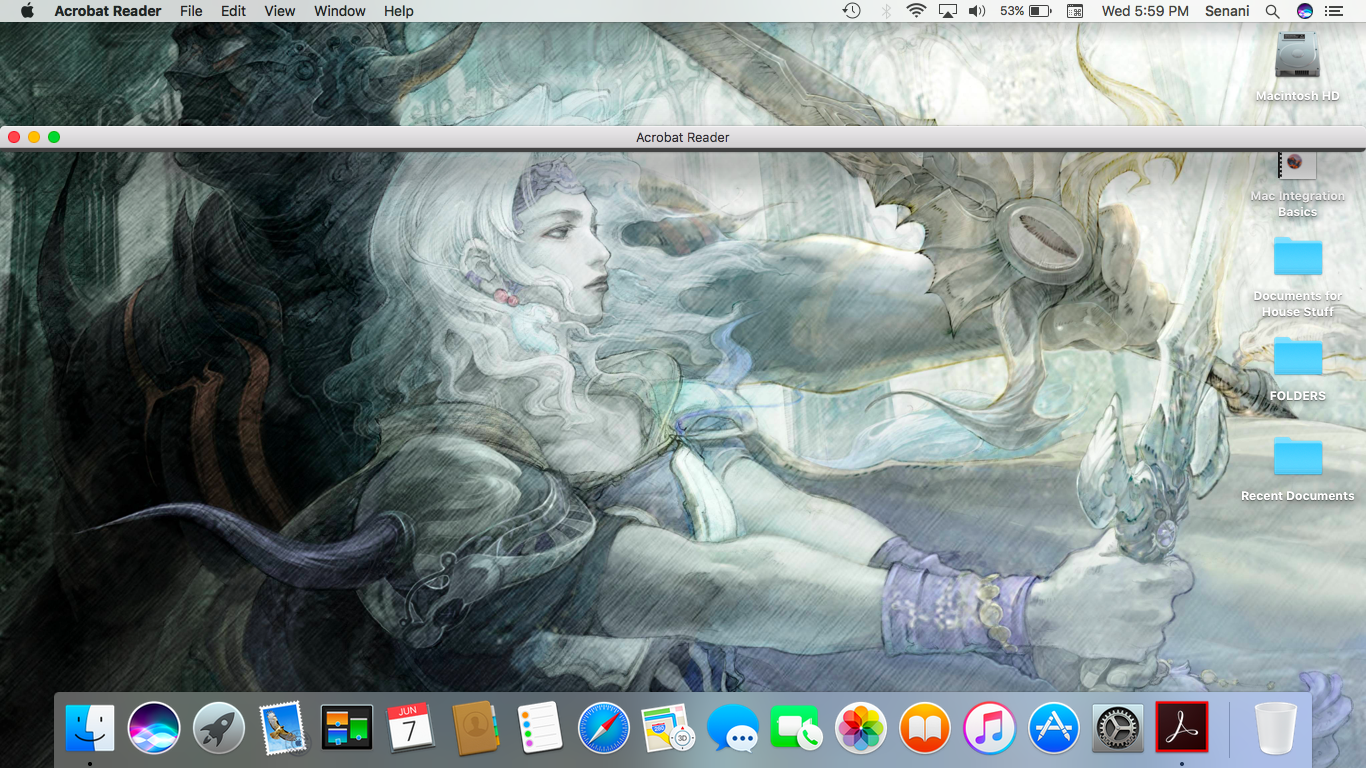Minimize the Acrobat Reader window

(x=34, y=137)
